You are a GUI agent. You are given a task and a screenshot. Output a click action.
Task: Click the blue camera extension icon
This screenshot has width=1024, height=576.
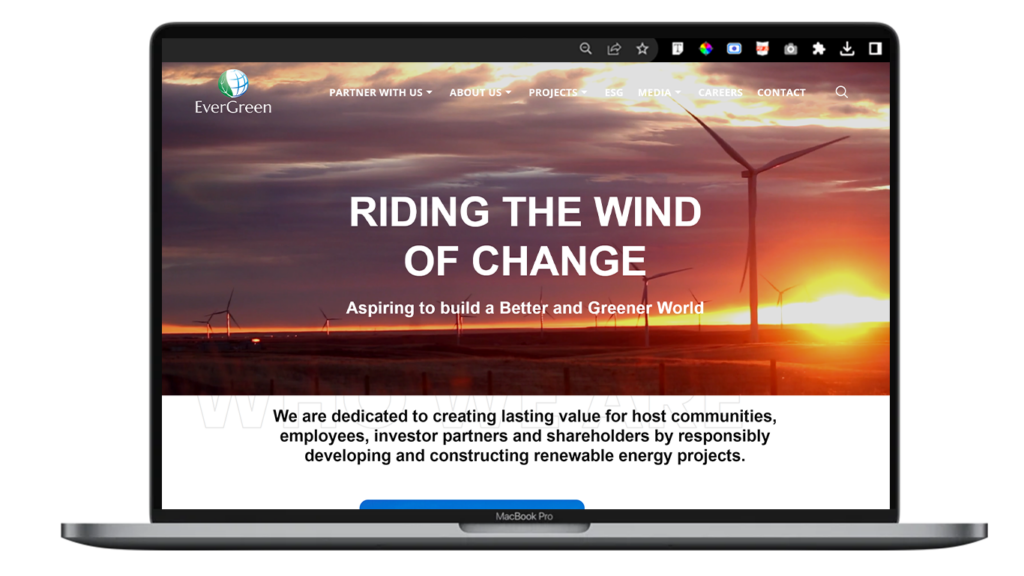tap(734, 47)
